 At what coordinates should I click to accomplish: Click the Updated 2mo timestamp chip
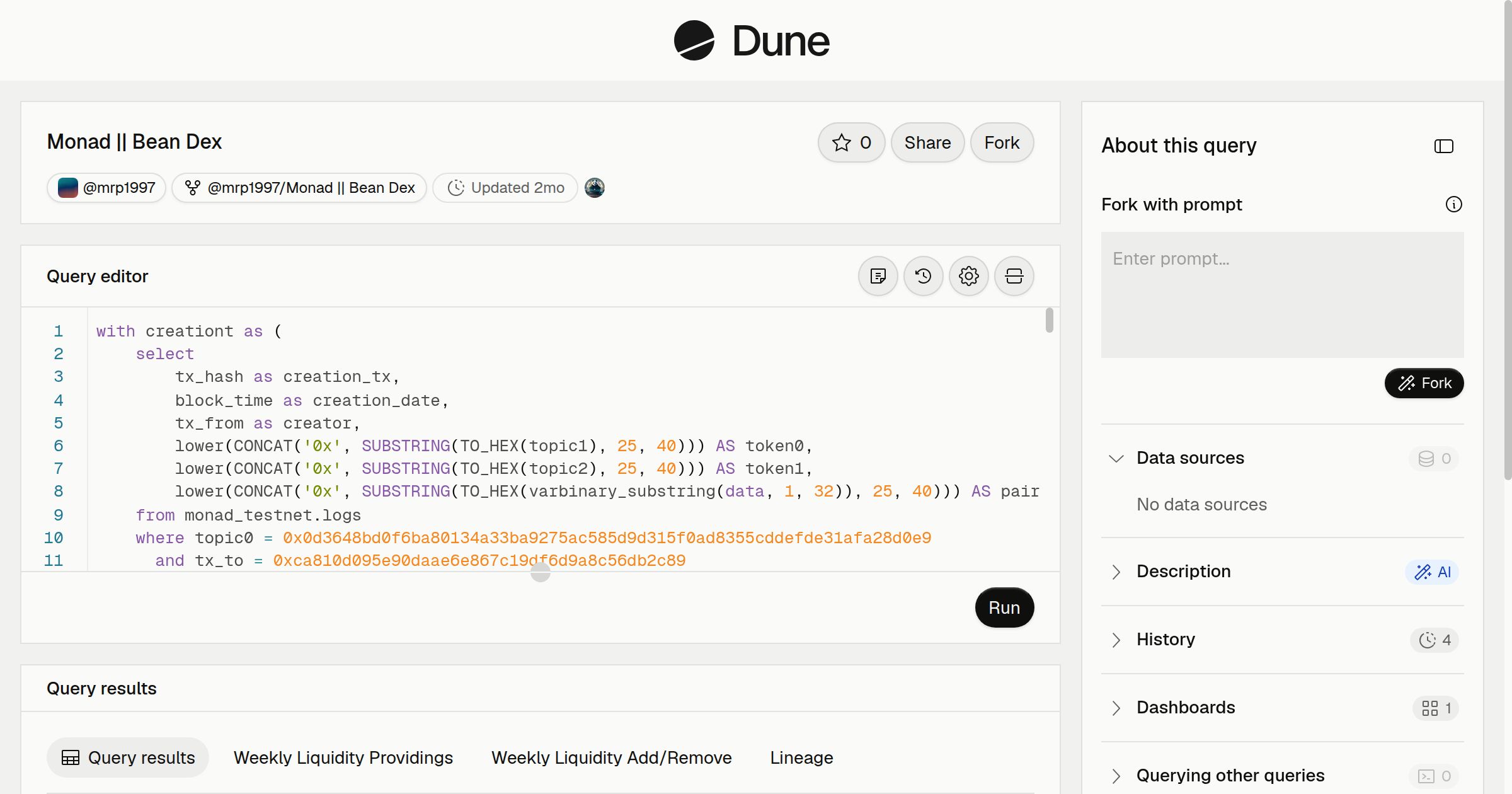pos(505,188)
